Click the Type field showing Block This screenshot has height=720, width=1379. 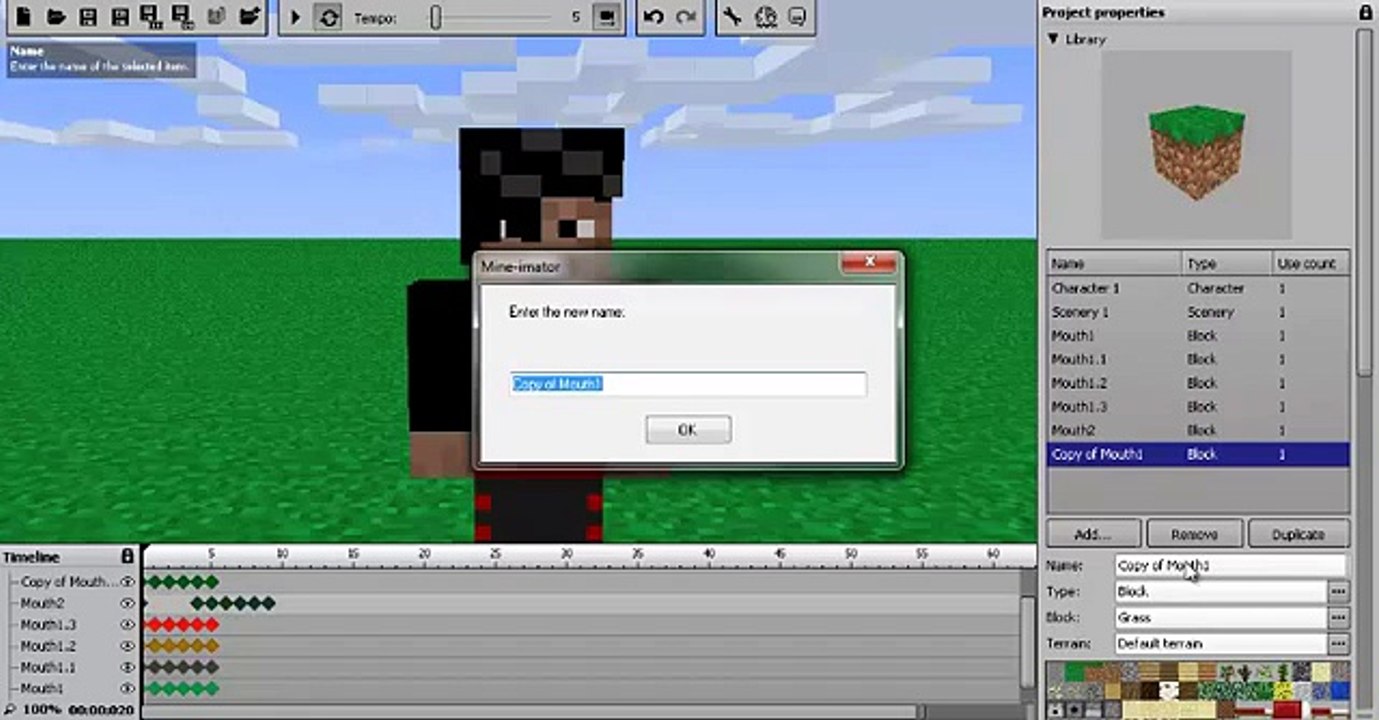(1220, 592)
